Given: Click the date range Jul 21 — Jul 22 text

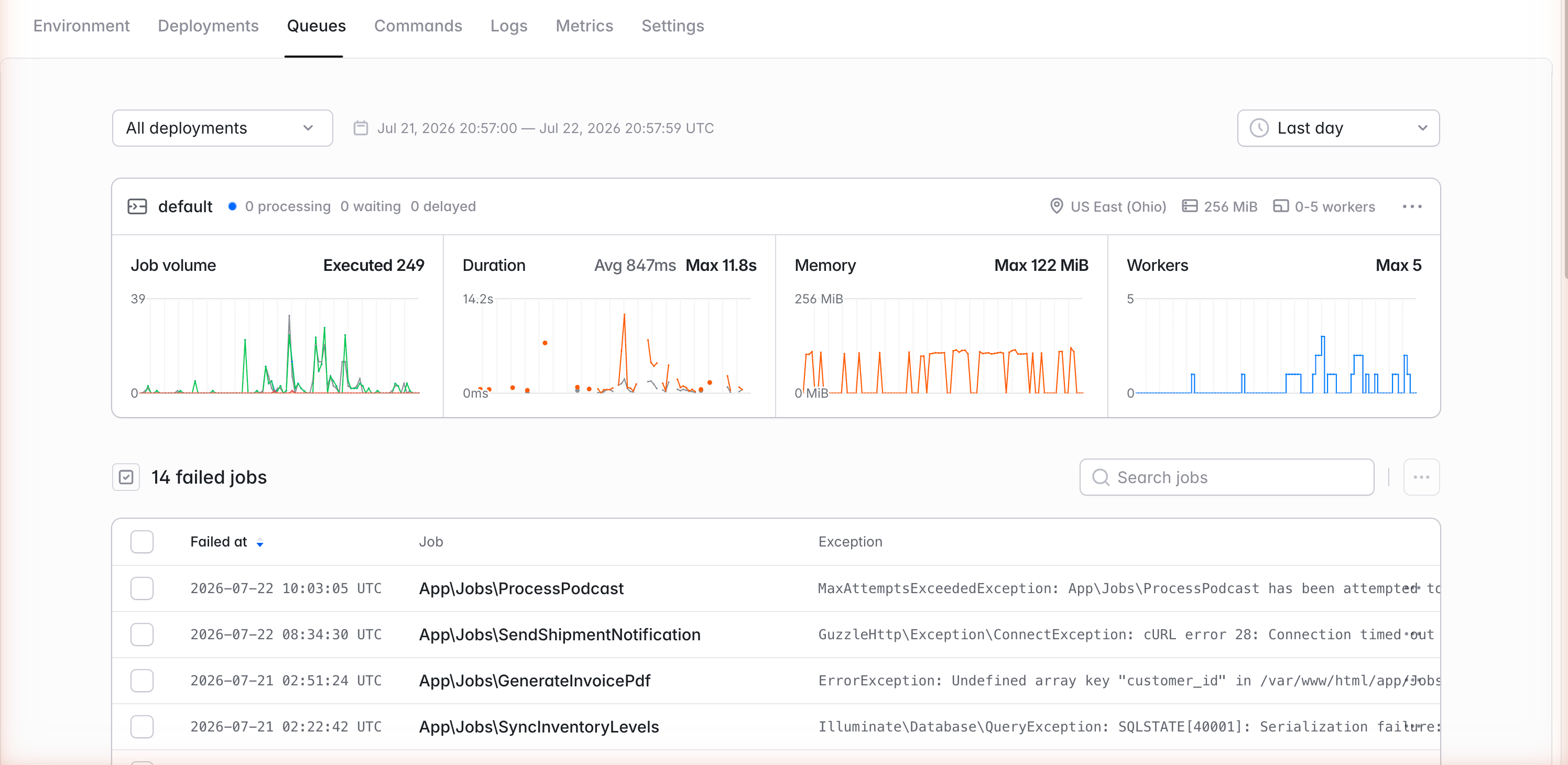Looking at the screenshot, I should coord(546,128).
